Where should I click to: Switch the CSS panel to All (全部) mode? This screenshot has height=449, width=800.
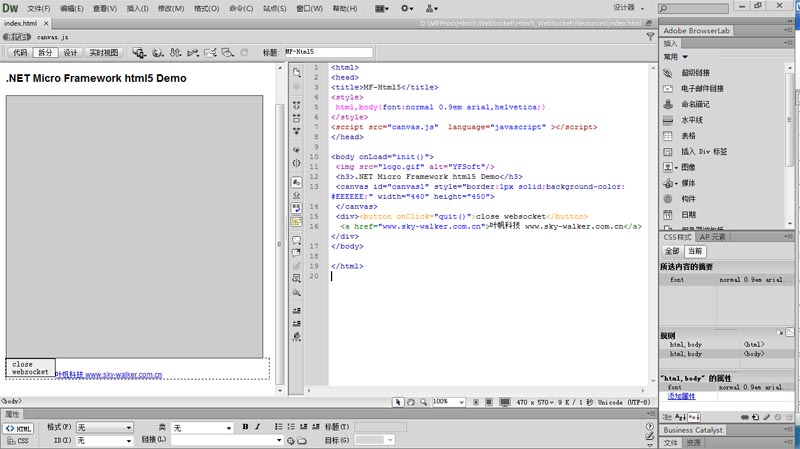coord(671,251)
